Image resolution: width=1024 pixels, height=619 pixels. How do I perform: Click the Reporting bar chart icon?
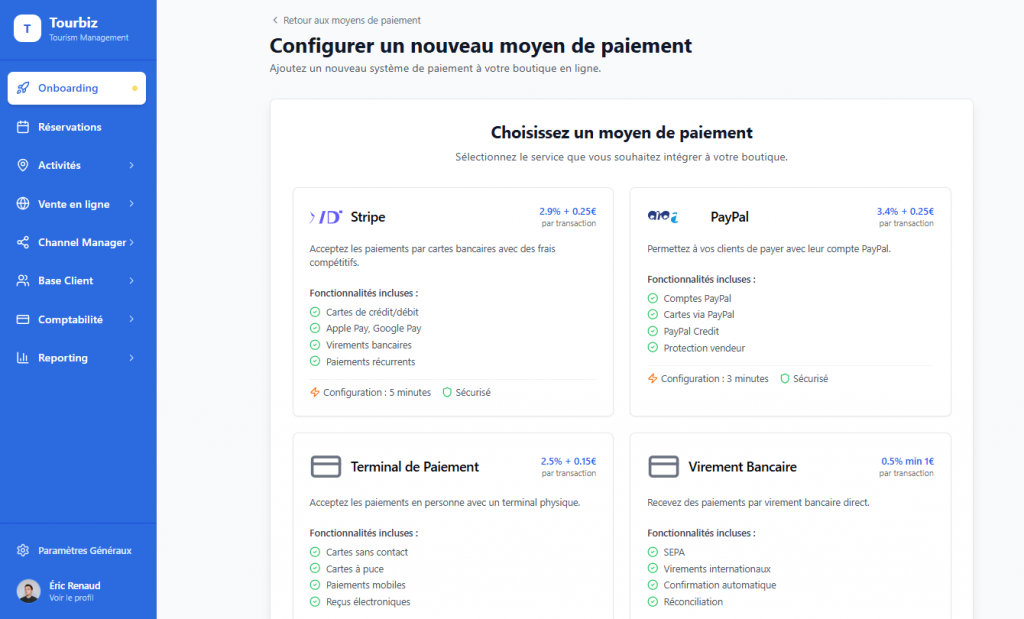[x=23, y=358]
